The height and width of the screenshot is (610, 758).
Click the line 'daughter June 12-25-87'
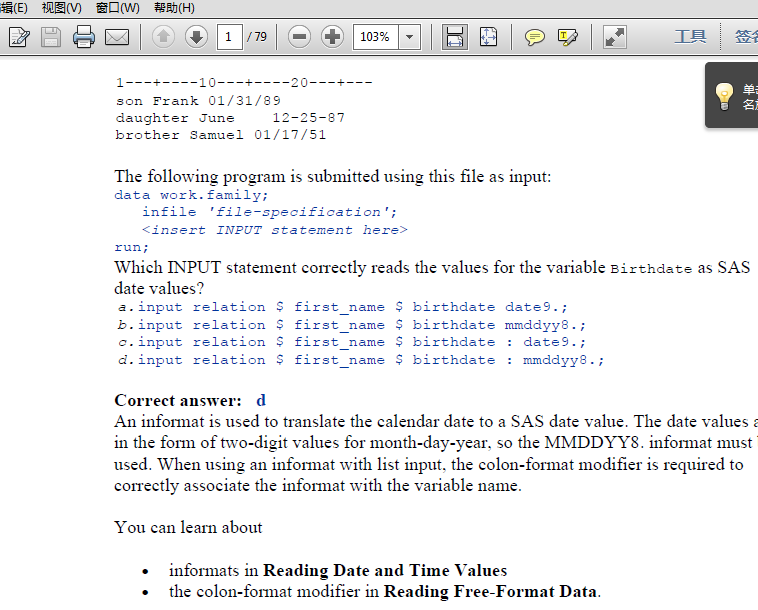point(230,118)
